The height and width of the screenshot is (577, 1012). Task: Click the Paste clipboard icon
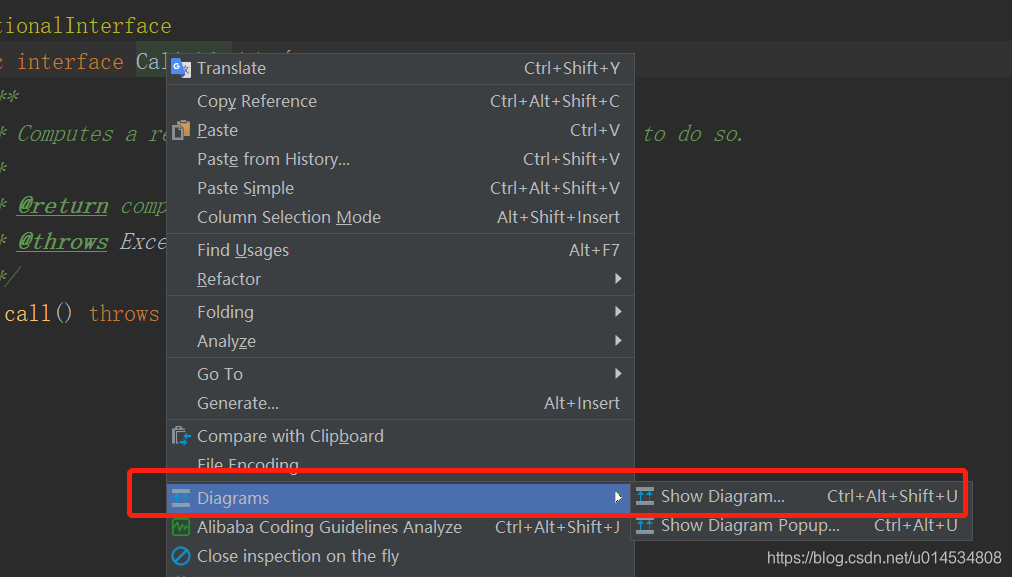click(x=181, y=130)
